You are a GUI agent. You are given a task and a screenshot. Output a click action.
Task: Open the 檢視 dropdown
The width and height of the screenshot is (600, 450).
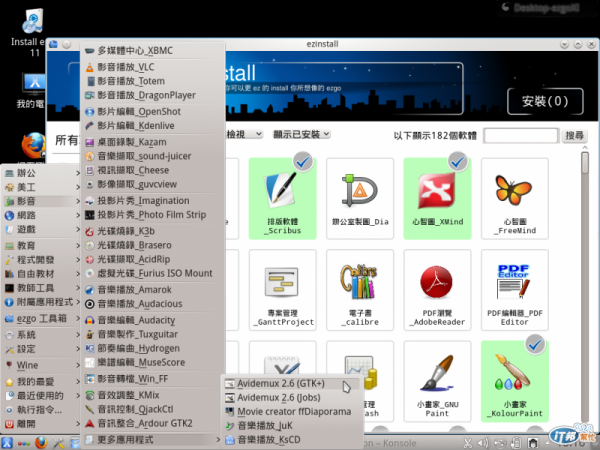(x=244, y=134)
